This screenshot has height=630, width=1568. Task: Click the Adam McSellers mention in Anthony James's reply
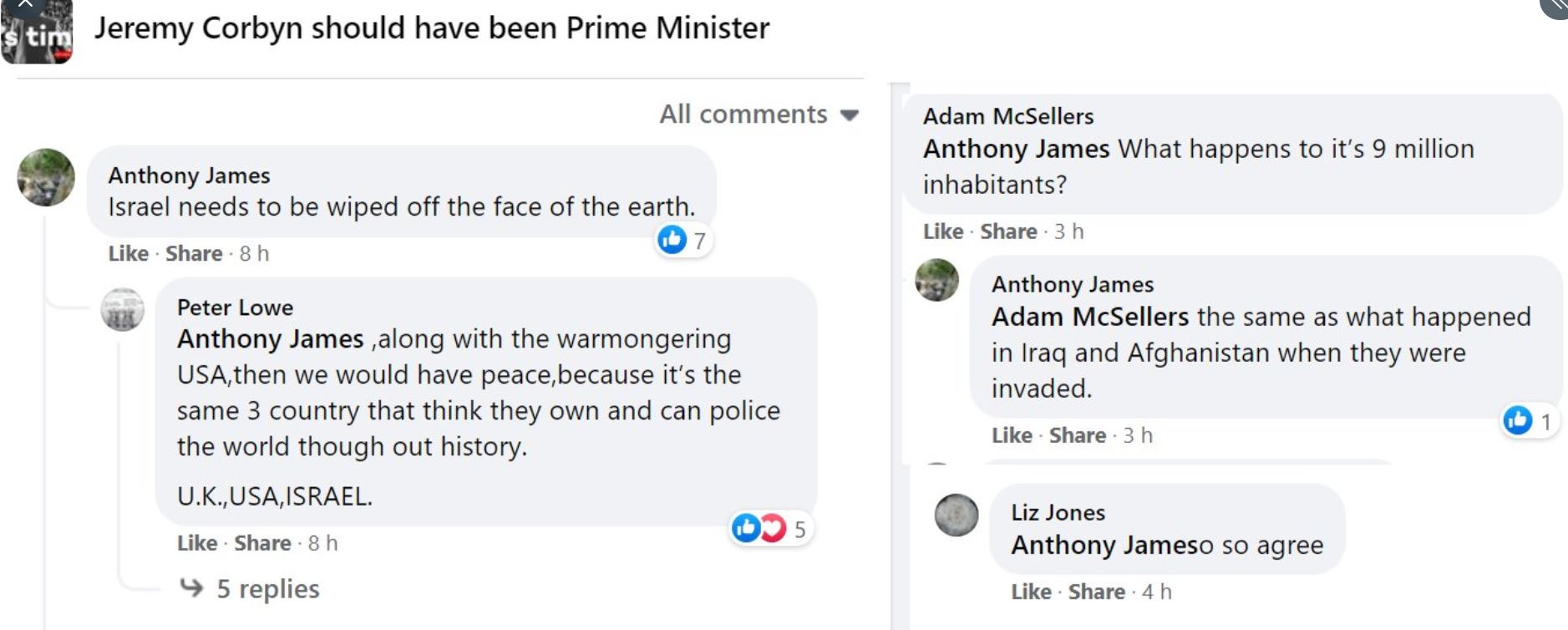[1089, 318]
